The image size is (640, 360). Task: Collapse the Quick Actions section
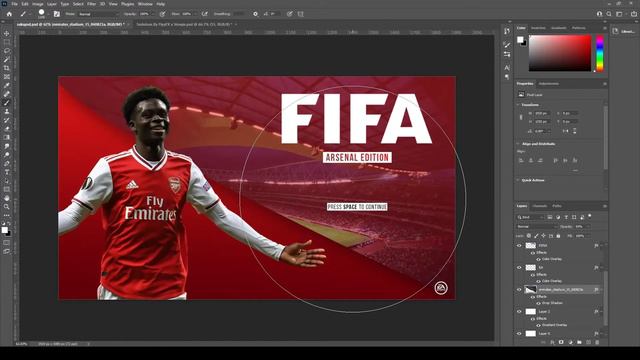tap(518, 180)
